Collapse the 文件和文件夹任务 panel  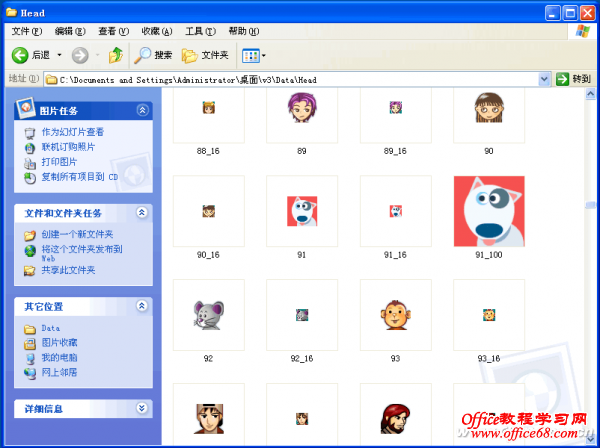point(142,212)
